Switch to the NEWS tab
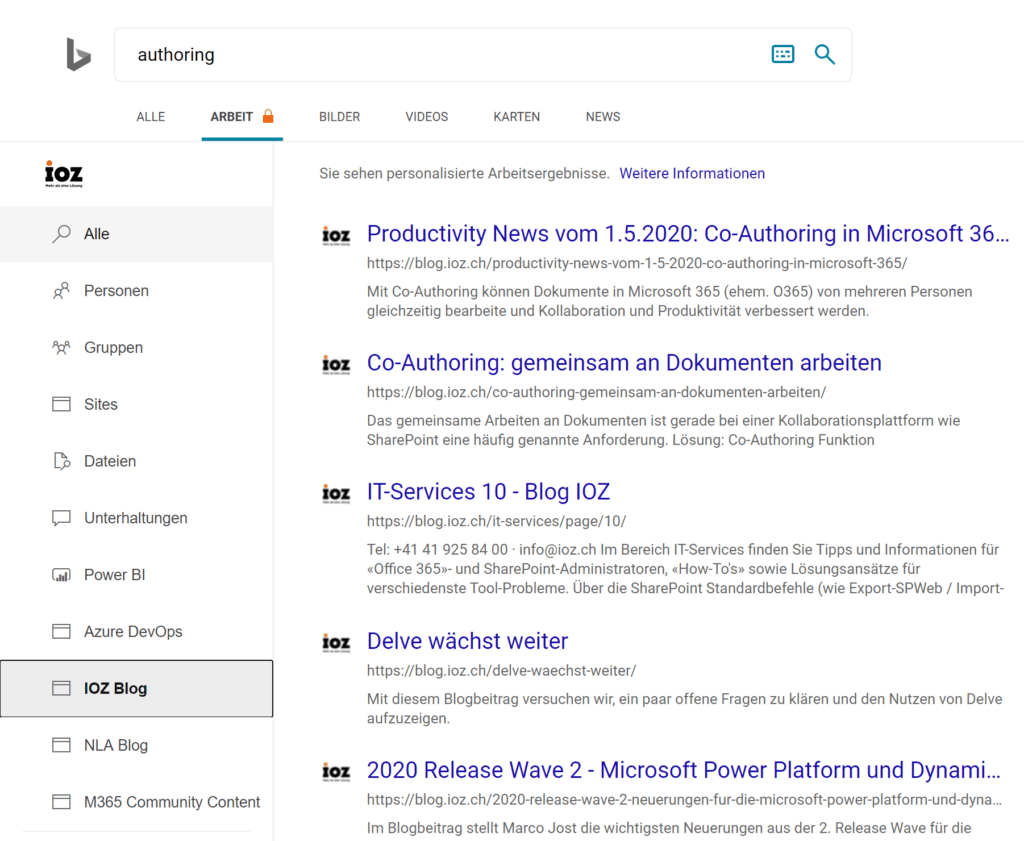Screen dimensions: 1024x841 (603, 117)
